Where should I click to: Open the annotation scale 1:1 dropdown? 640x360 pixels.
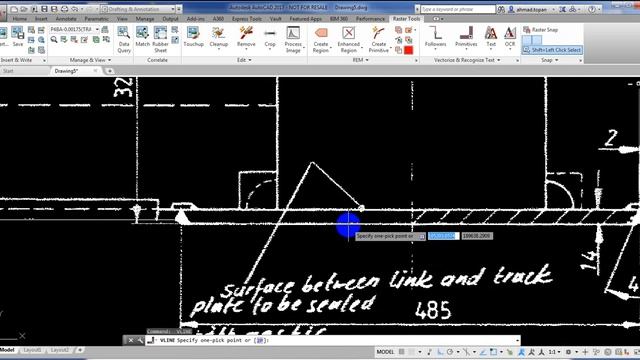554,351
